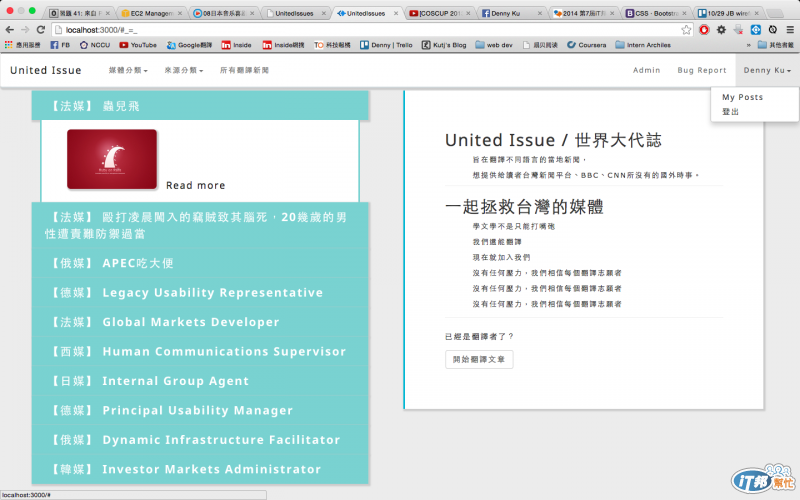The height and width of the screenshot is (500, 800).
Task: Open the Google翻譯 bookmark
Action: click(x=189, y=45)
